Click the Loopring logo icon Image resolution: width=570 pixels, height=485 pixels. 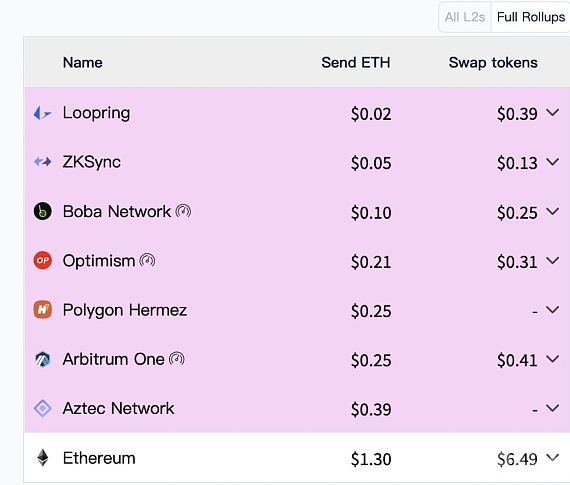tap(43, 113)
